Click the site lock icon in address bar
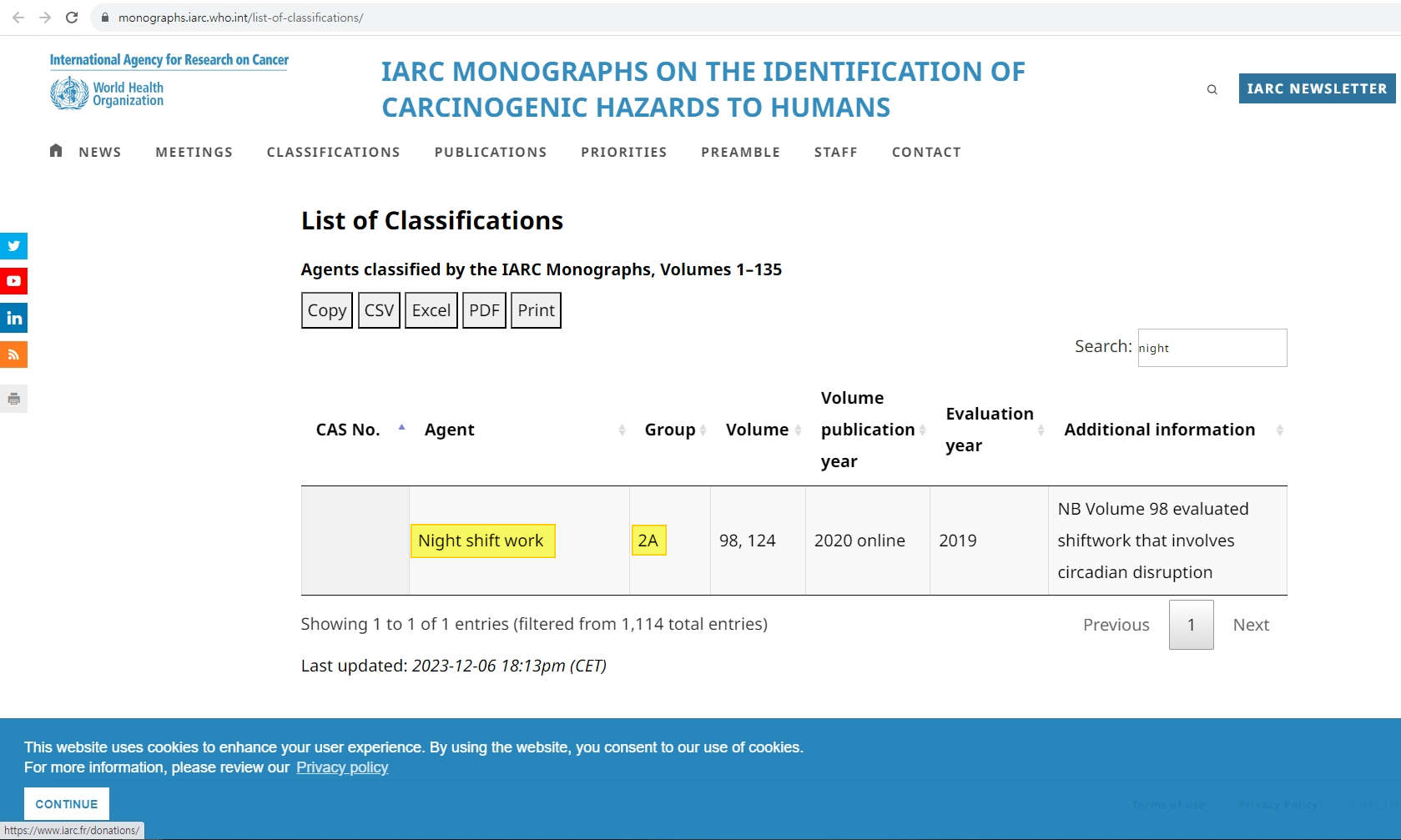The image size is (1401, 840). (x=105, y=18)
